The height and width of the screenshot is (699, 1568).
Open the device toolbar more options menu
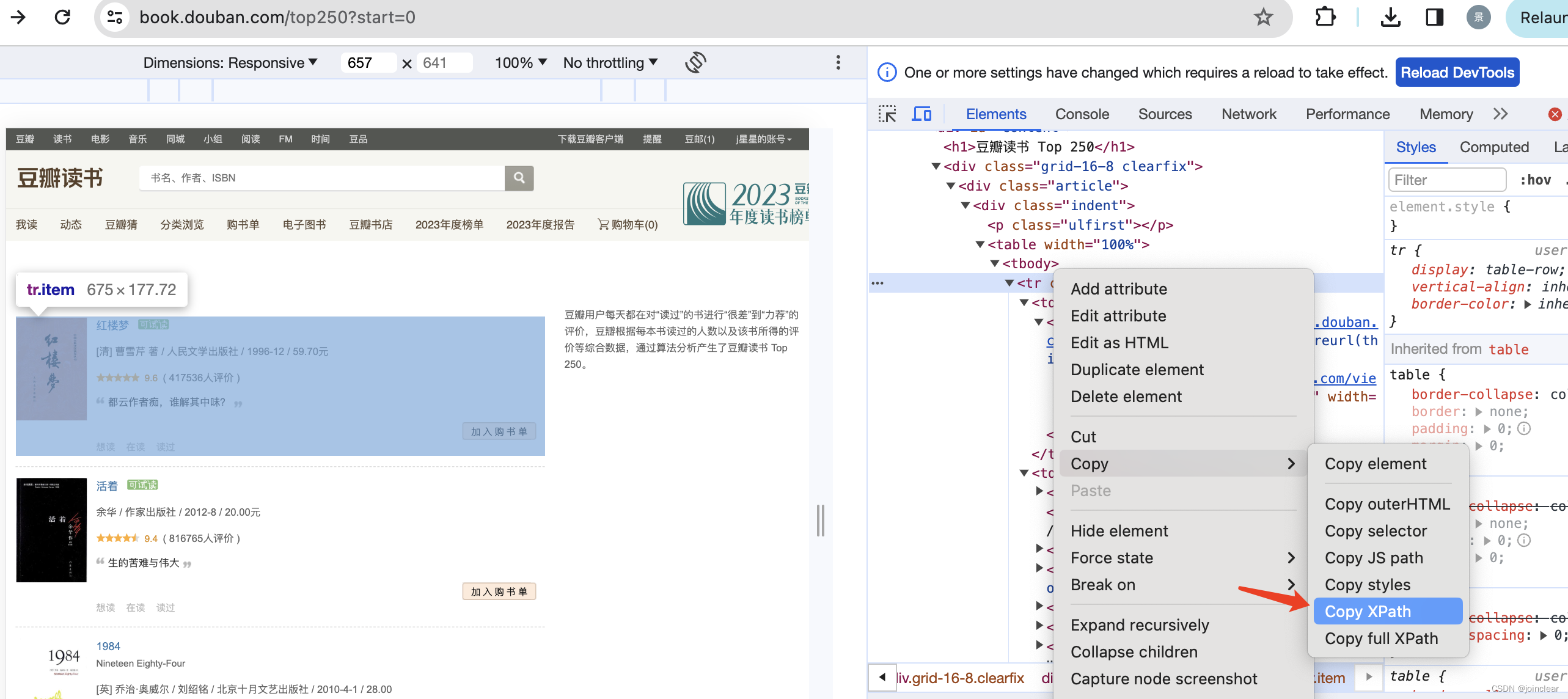pos(838,62)
